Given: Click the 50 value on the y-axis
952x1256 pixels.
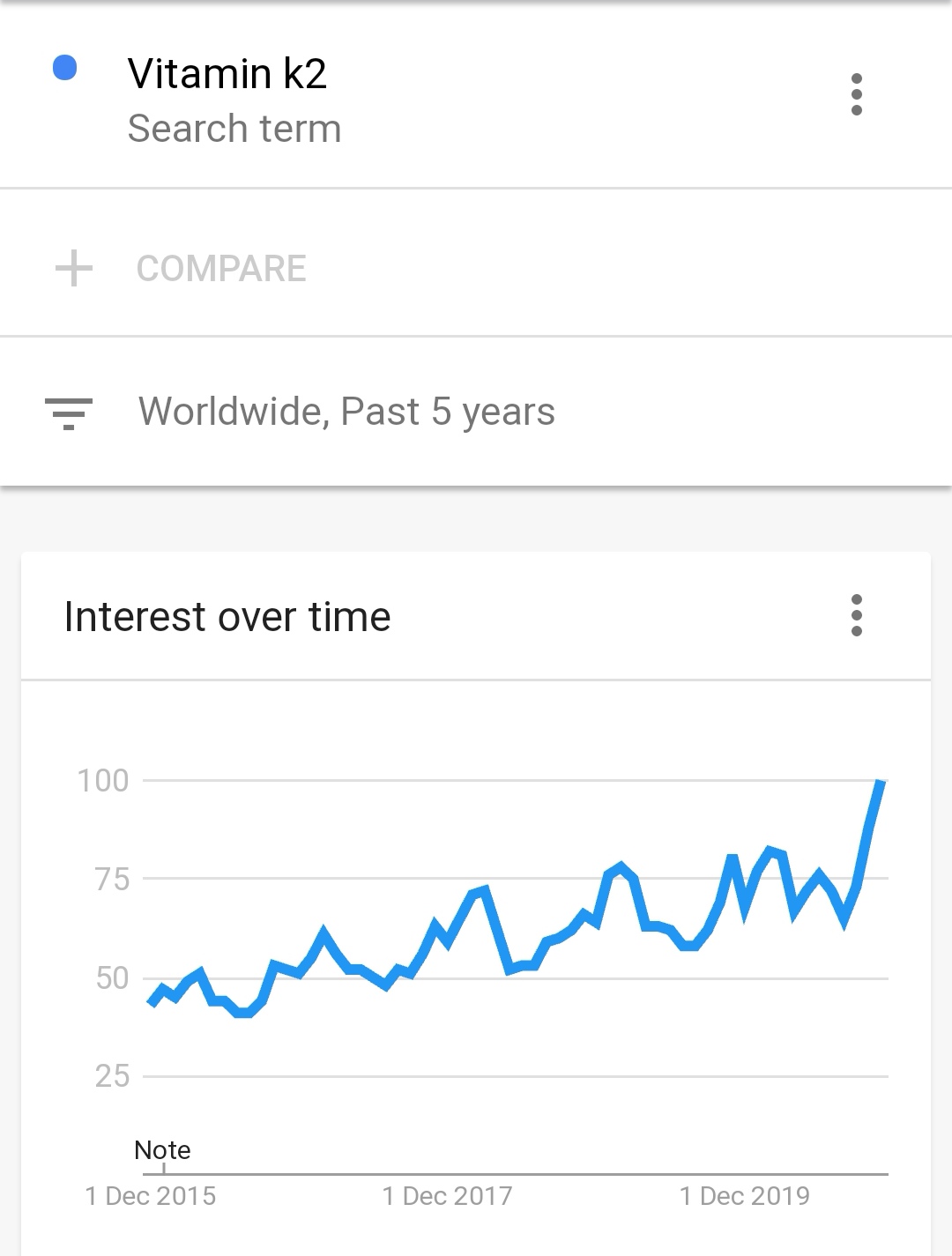Looking at the screenshot, I should tap(112, 977).
